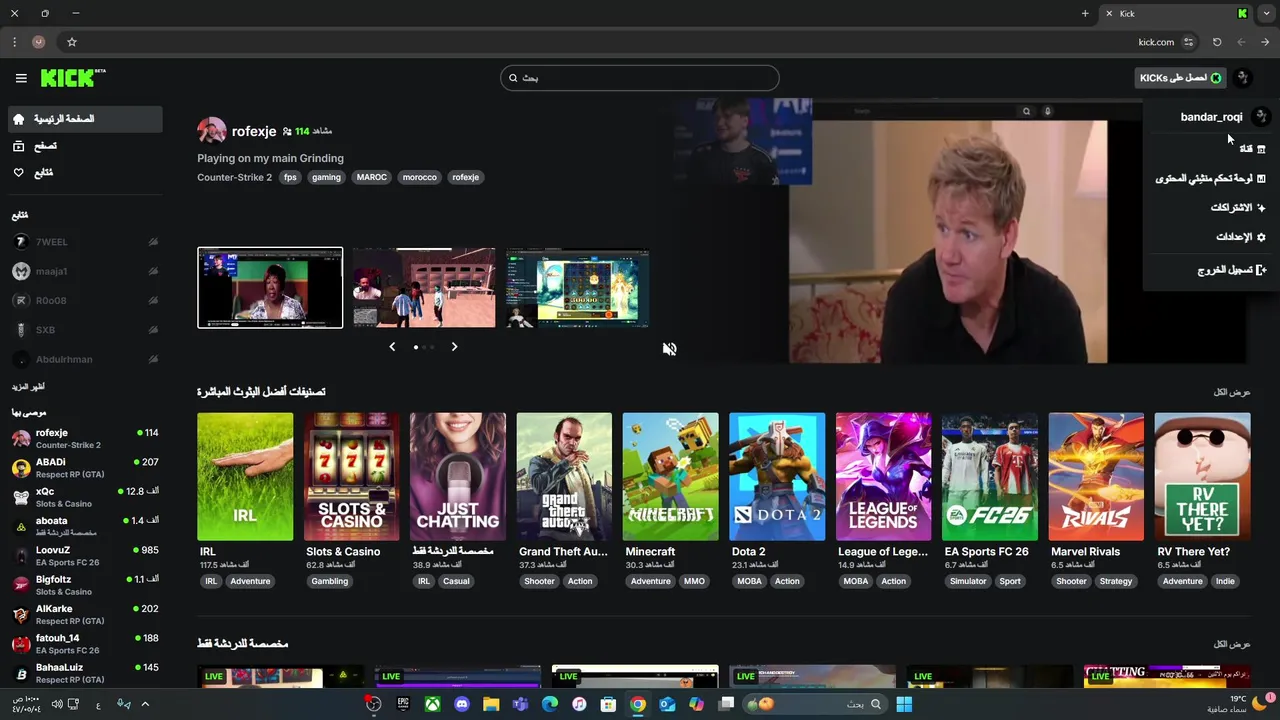Viewport: 1280px width, 720px height.
Task: Open ABADi recommended channel
Action: (x=84, y=468)
